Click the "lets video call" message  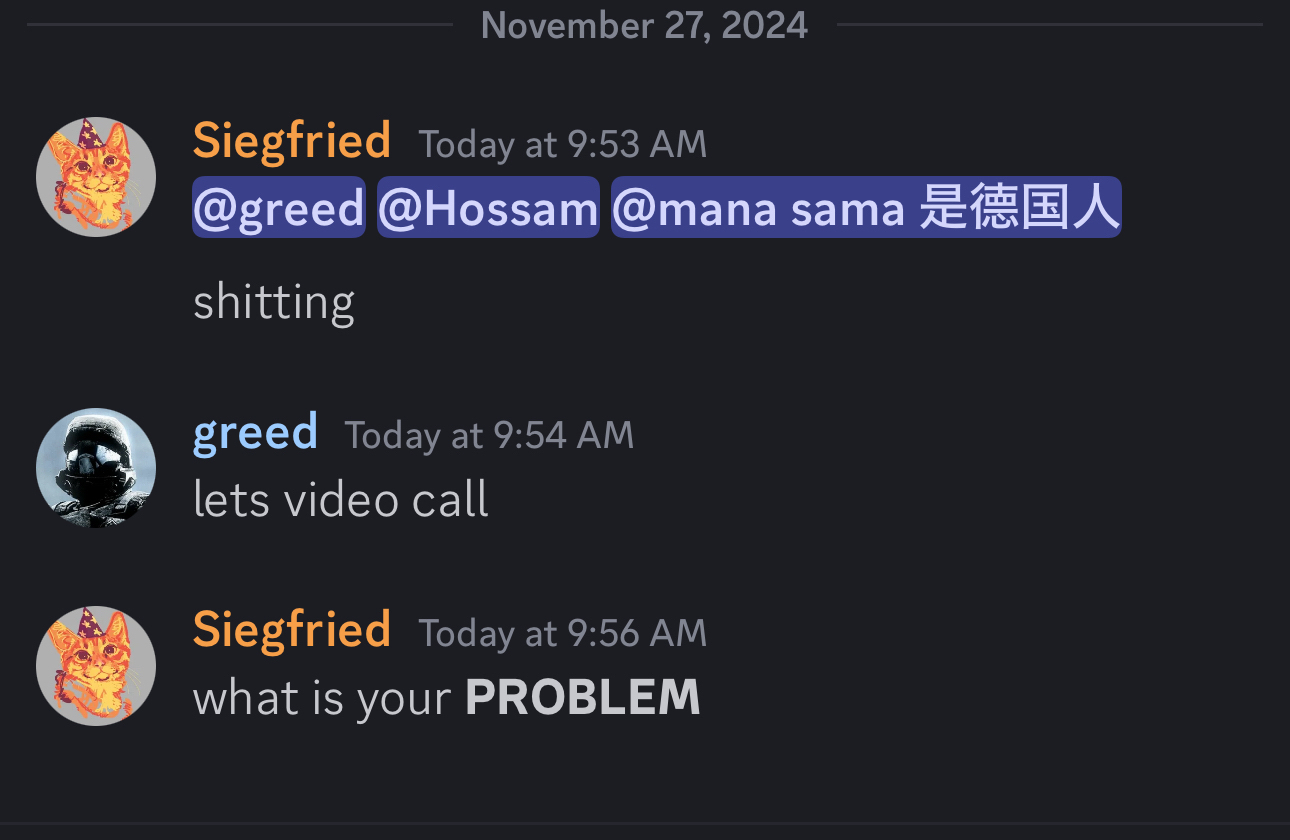pyautogui.click(x=340, y=500)
